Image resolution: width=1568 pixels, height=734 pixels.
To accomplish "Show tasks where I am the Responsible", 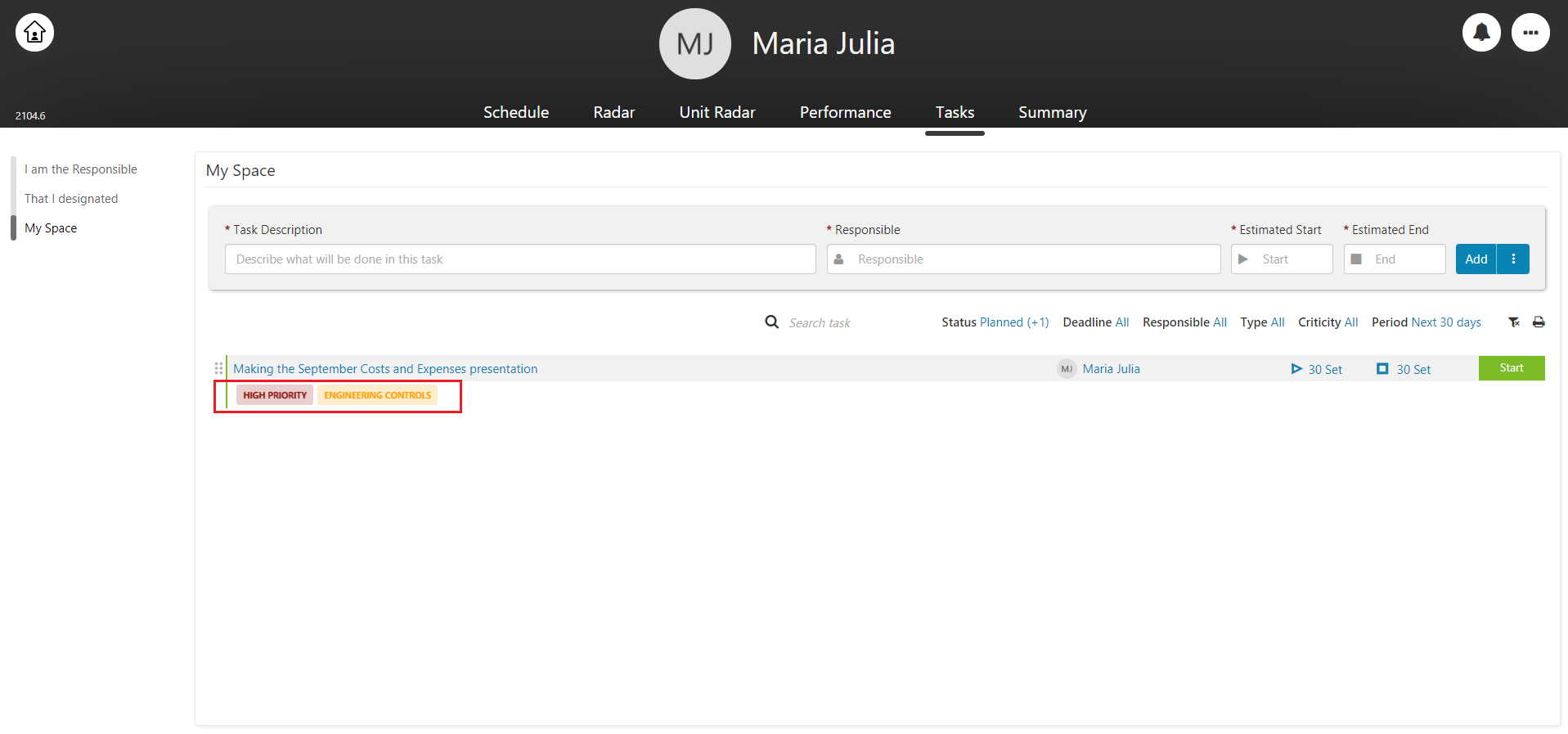I will pyautogui.click(x=81, y=169).
